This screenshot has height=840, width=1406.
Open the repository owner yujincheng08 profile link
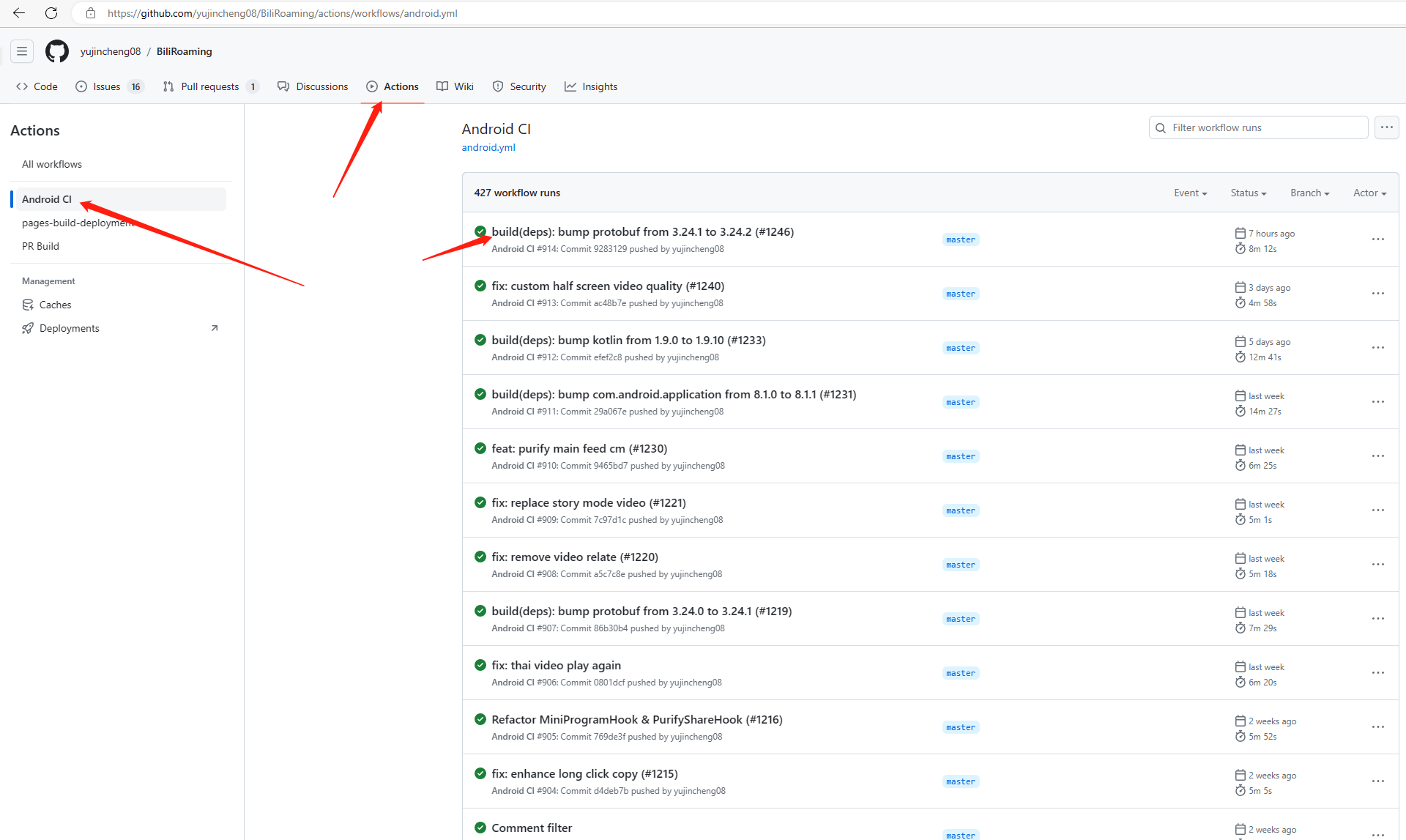click(x=111, y=51)
